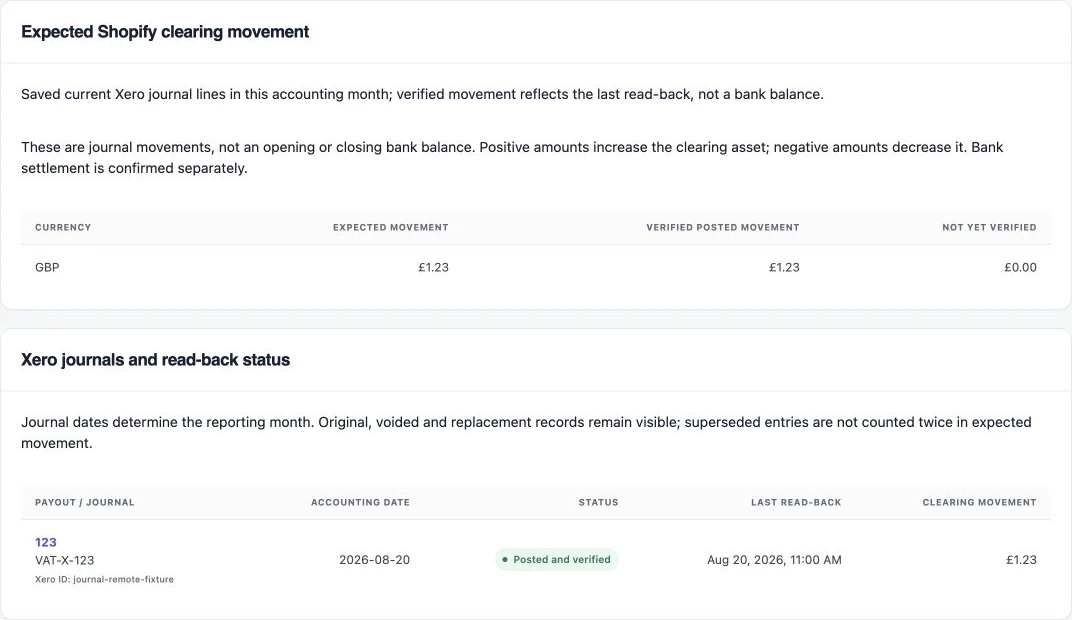The width and height of the screenshot is (1072, 620).
Task: Click the 'Journal dates determine the reporting month' paragraph
Action: (x=526, y=433)
